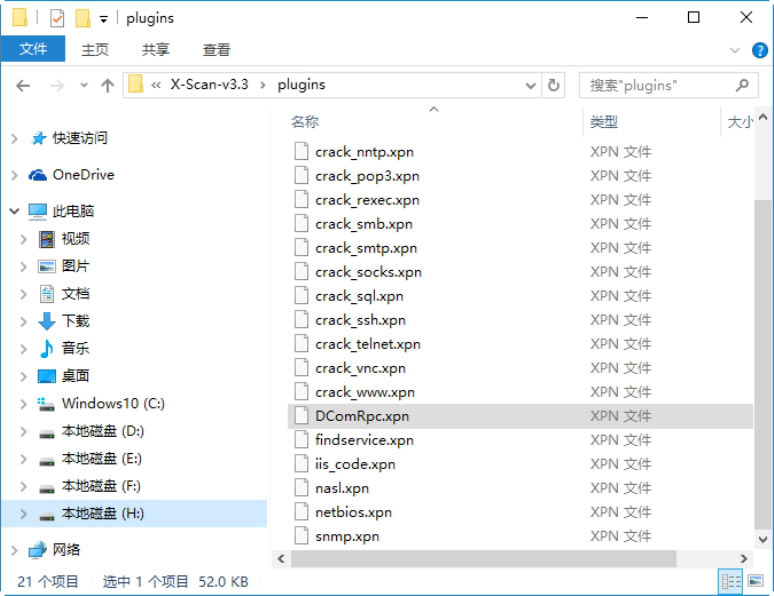Open the address bar history dropdown
This screenshot has height=596, width=774.
(531, 85)
